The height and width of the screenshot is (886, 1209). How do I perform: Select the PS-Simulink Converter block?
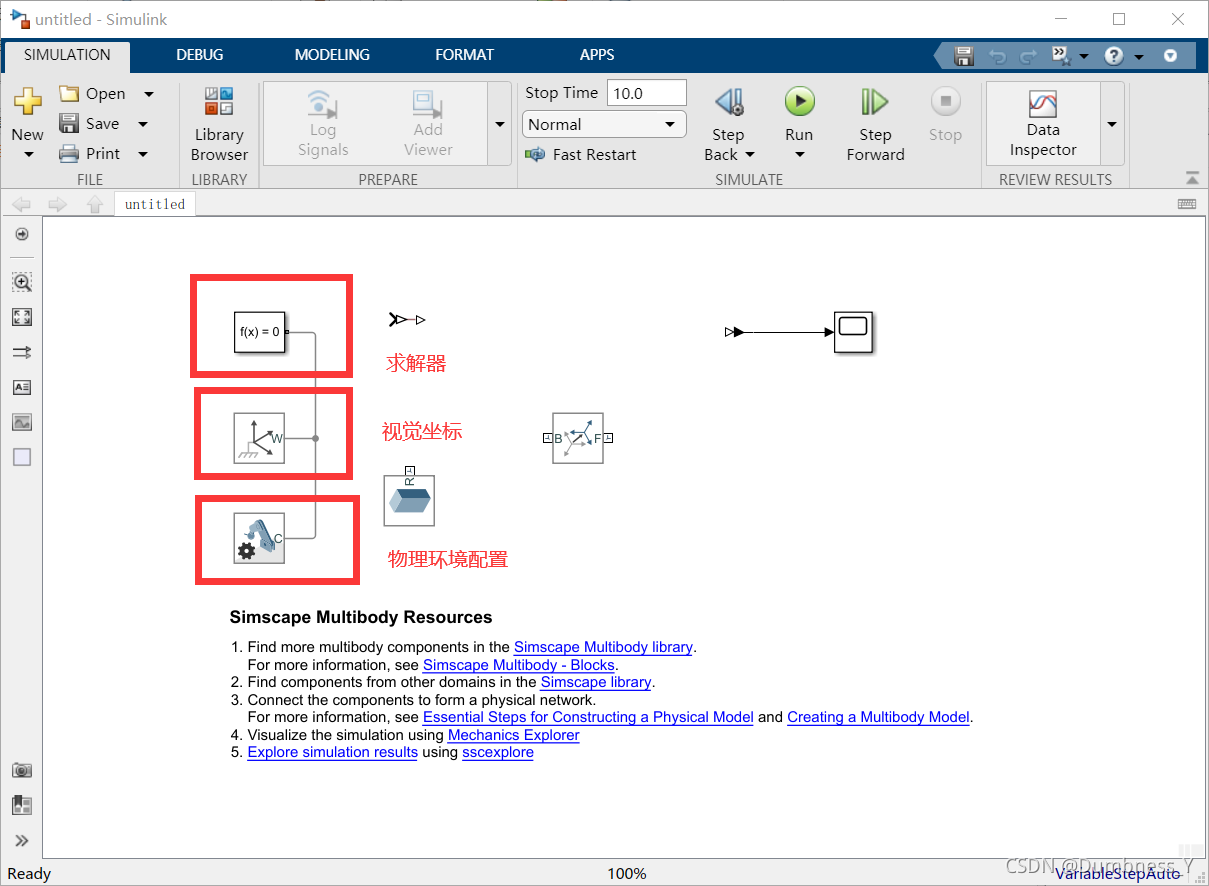tap(734, 332)
